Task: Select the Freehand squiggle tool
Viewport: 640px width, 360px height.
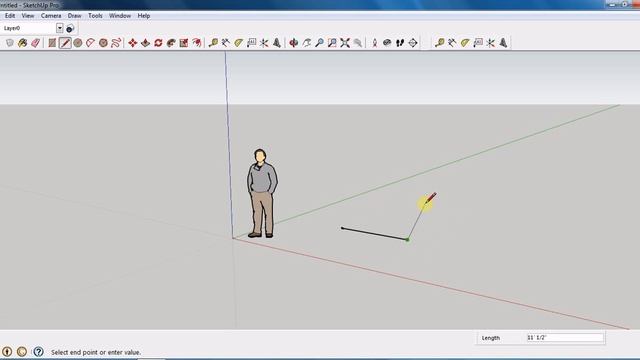Action: pyautogui.click(x=116, y=42)
